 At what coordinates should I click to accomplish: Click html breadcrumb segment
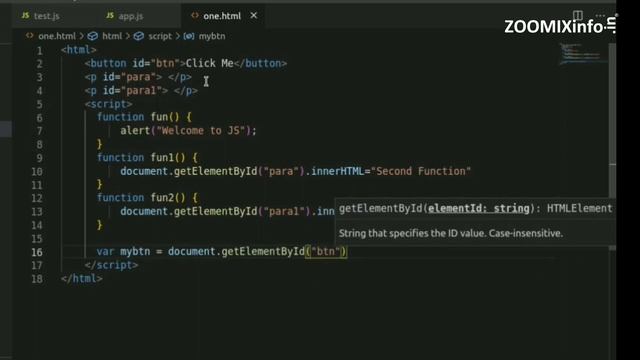coord(112,36)
